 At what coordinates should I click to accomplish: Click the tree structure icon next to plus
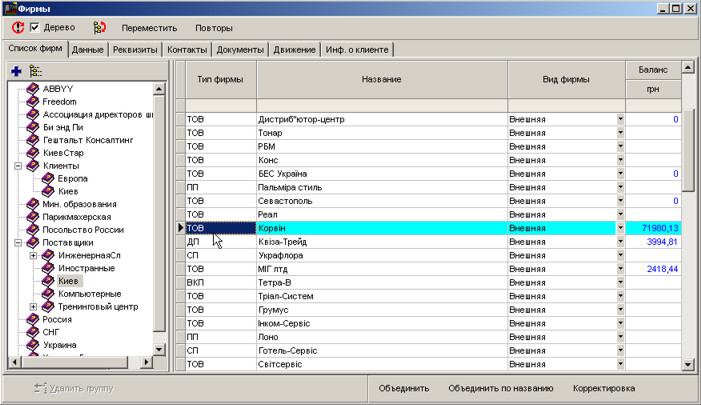click(x=35, y=71)
